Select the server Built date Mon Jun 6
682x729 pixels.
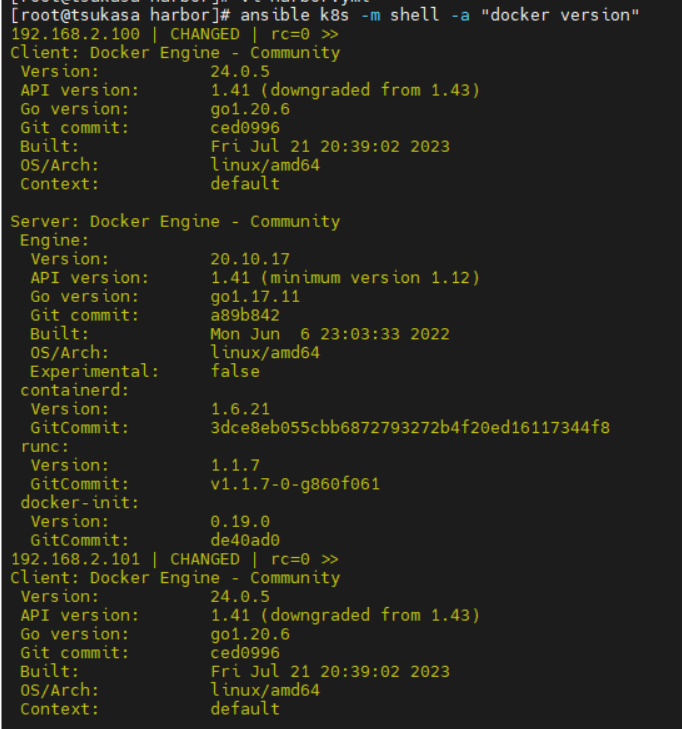[x=330, y=334]
